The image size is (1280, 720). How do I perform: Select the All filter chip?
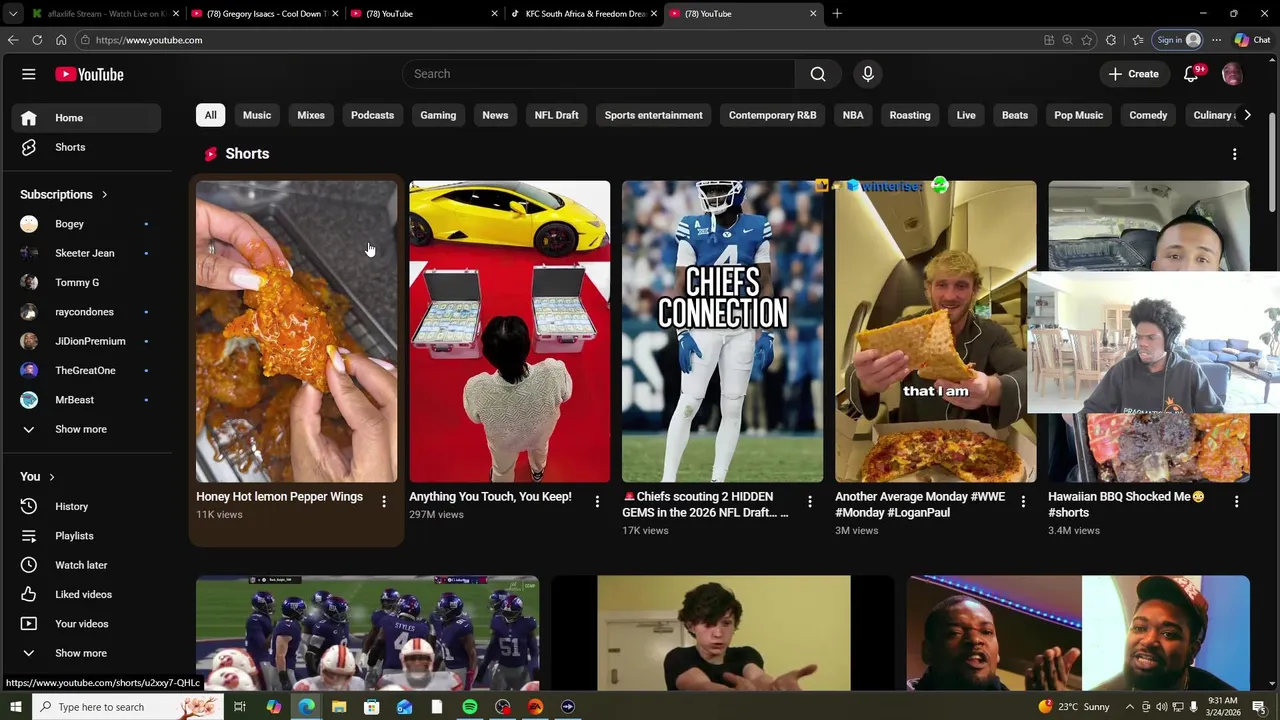(x=210, y=115)
